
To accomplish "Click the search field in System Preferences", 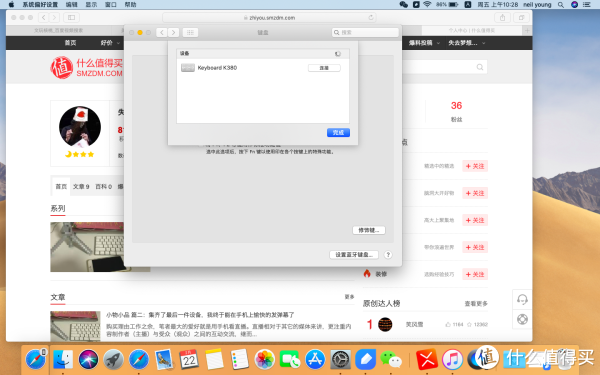I will 365,33.
